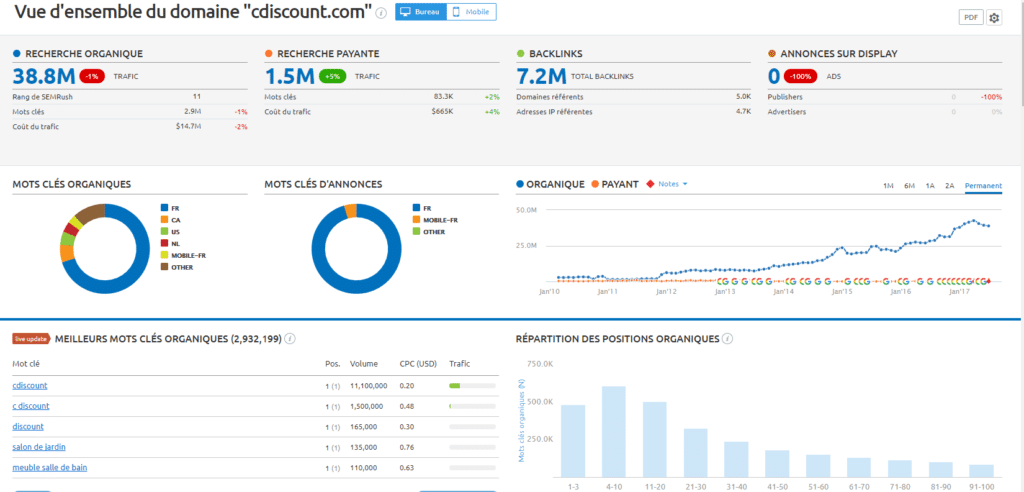The height and width of the screenshot is (492, 1024).
Task: Open the discount keyword link
Action: coord(28,427)
